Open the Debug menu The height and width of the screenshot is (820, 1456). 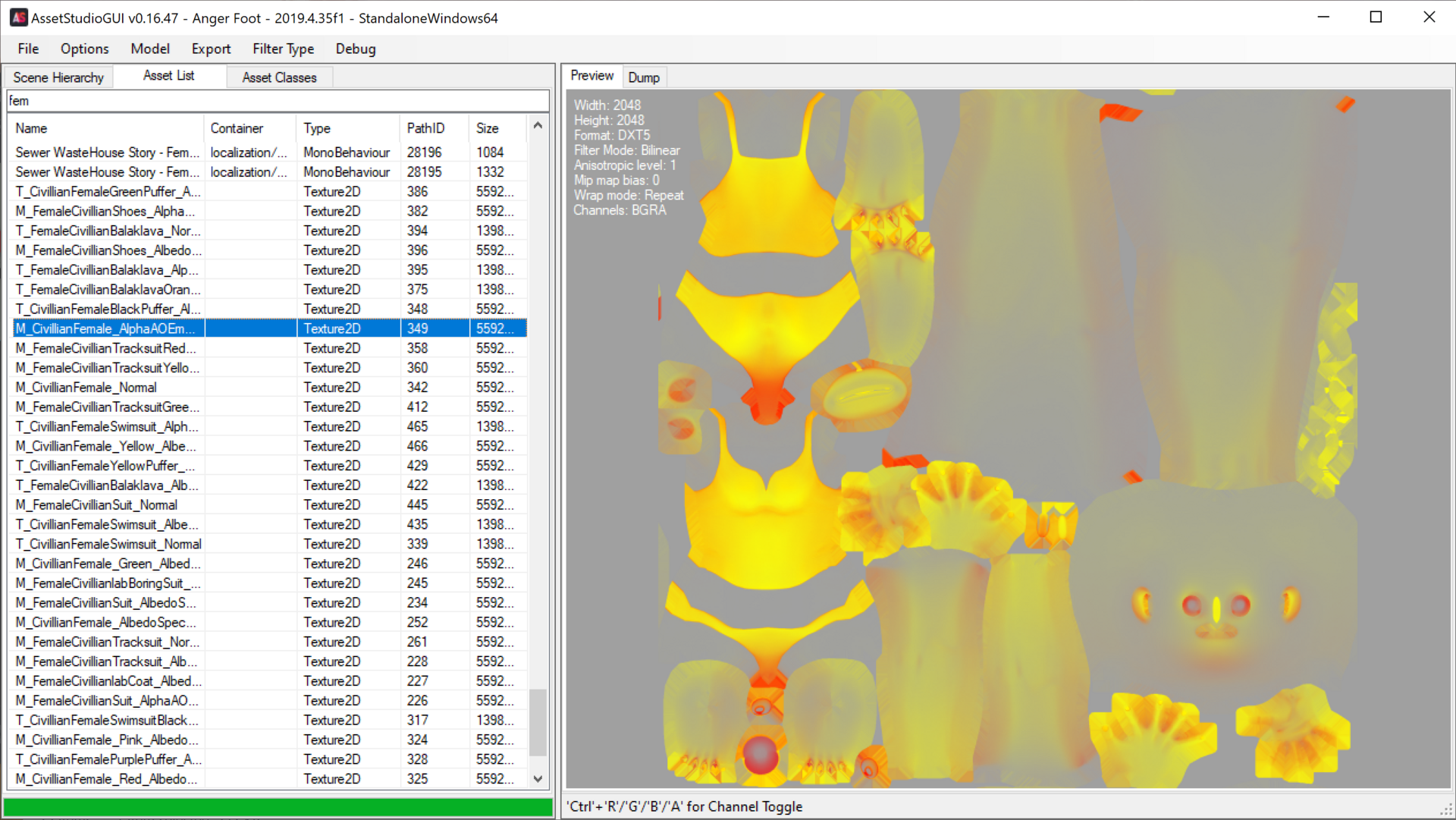(356, 49)
